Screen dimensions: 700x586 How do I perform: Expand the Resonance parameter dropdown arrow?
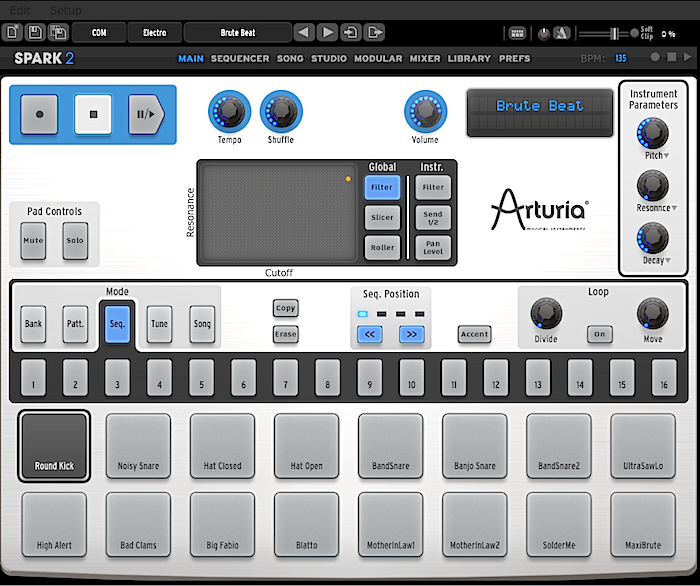pos(672,208)
